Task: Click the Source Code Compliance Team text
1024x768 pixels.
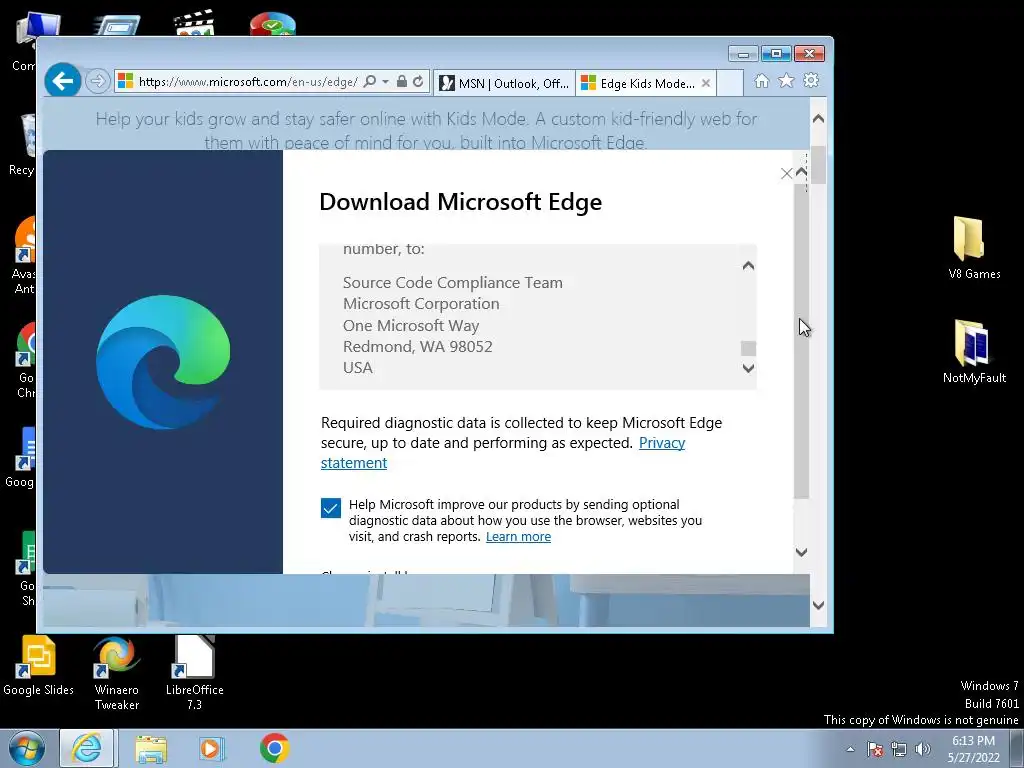Action: coord(453,283)
